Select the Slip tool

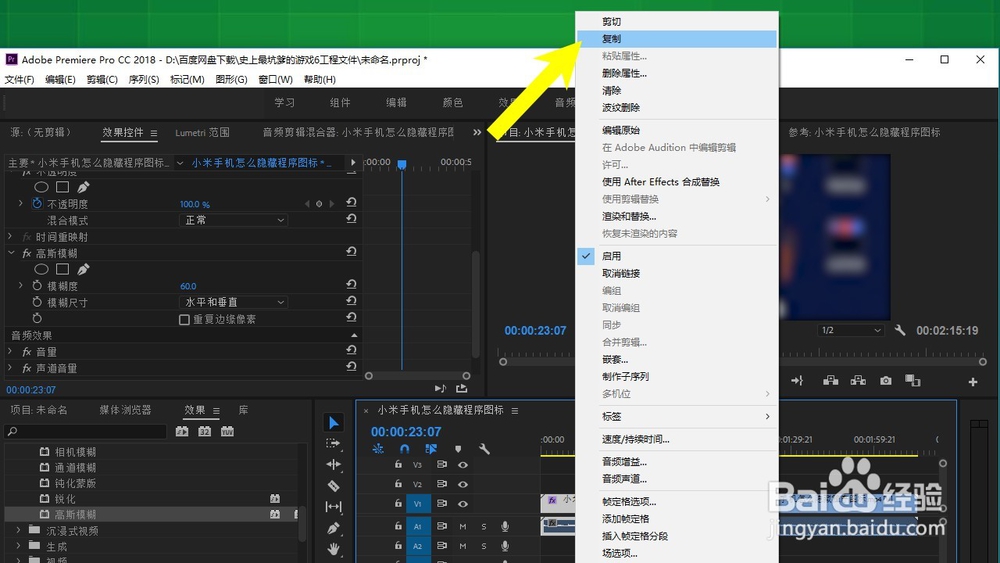tap(334, 507)
